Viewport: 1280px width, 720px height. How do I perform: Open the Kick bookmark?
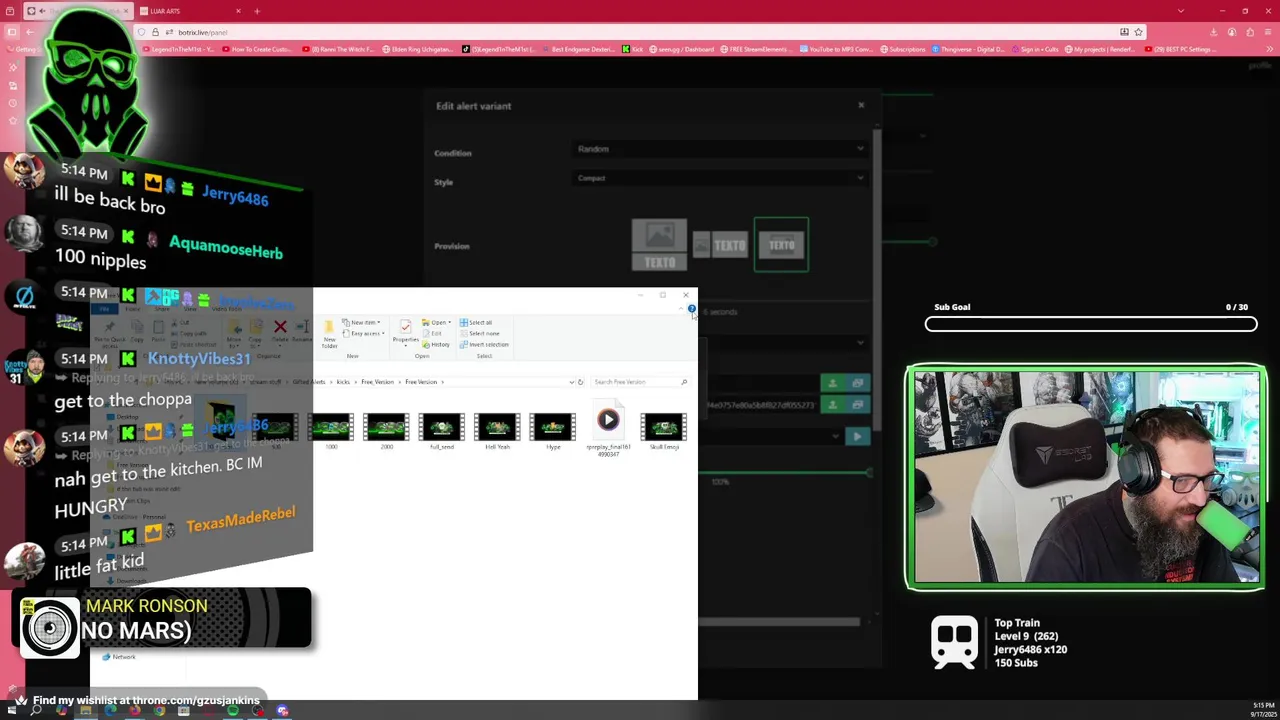click(x=632, y=49)
